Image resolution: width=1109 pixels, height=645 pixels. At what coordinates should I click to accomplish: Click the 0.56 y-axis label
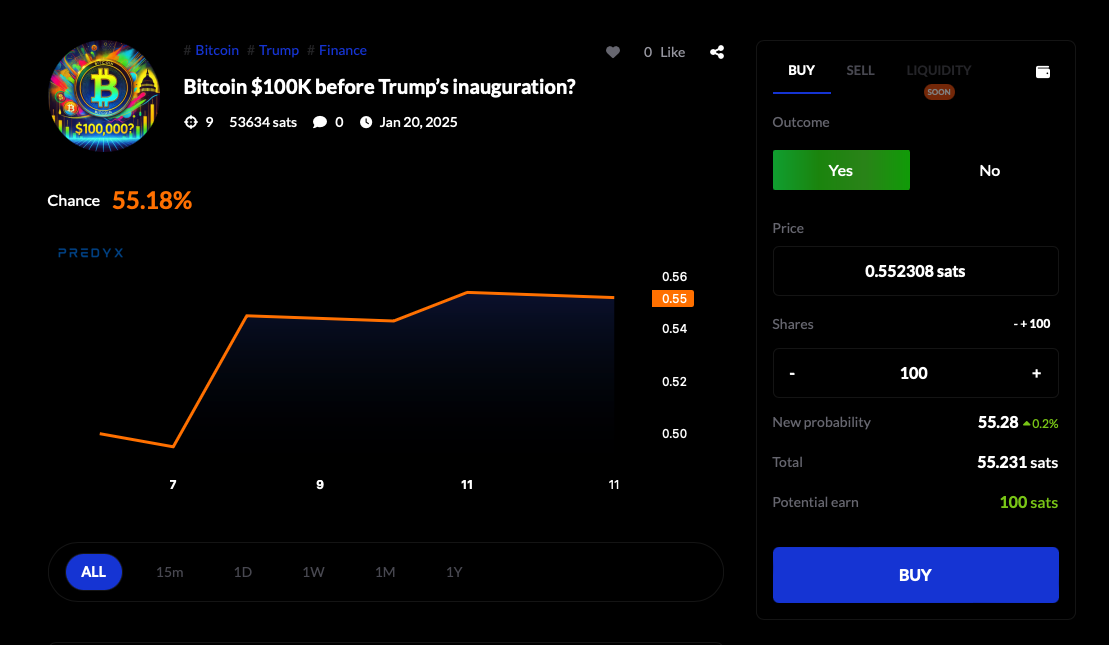coord(675,277)
